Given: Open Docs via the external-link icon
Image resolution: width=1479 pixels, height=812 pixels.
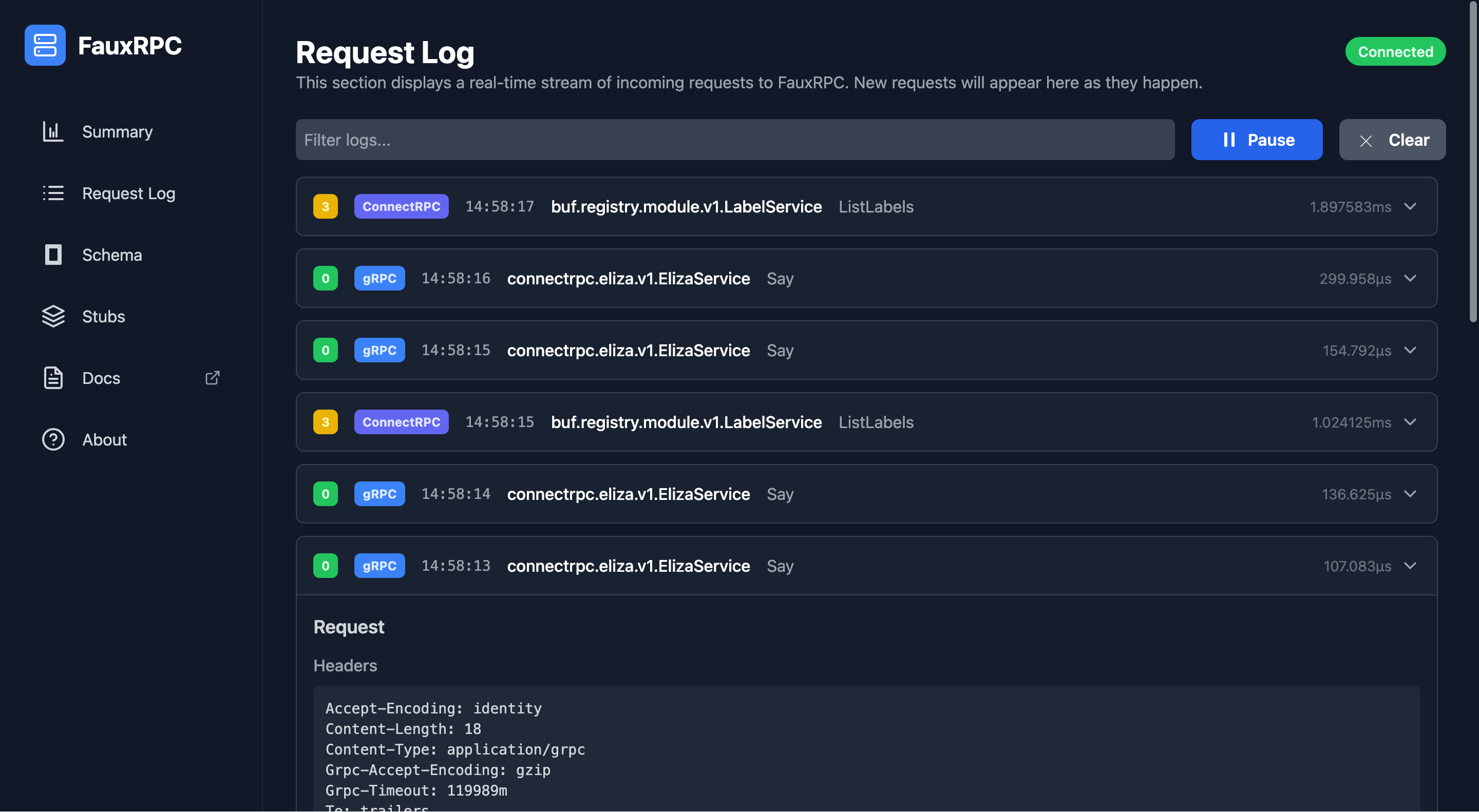Looking at the screenshot, I should (x=212, y=378).
